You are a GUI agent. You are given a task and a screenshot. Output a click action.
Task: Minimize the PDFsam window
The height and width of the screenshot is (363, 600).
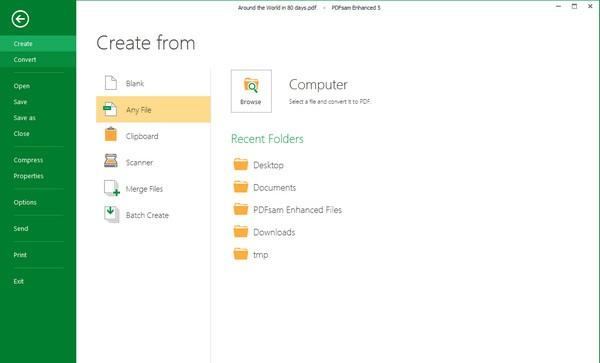click(x=558, y=7)
